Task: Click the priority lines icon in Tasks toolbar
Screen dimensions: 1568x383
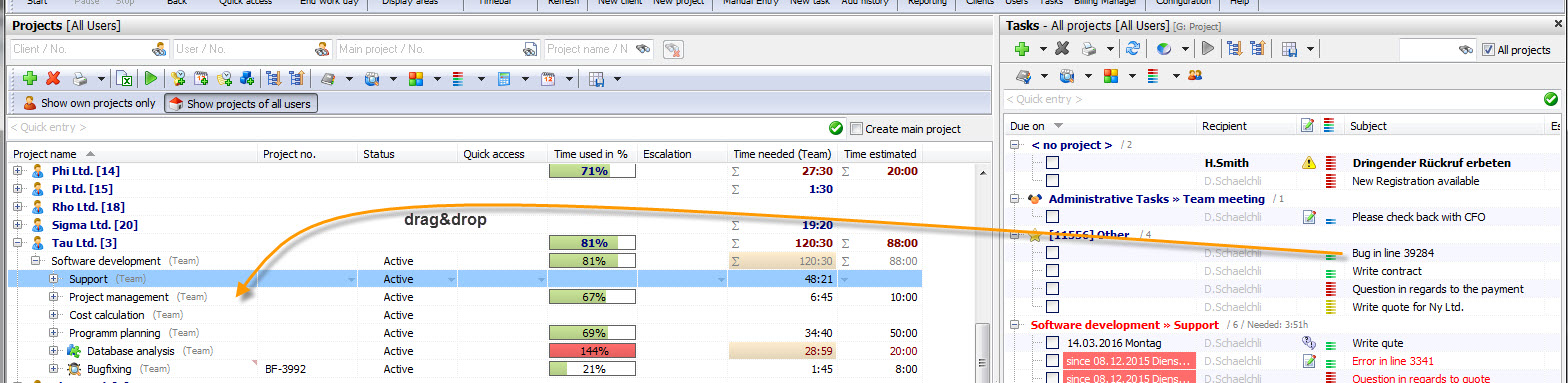Action: point(1152,76)
